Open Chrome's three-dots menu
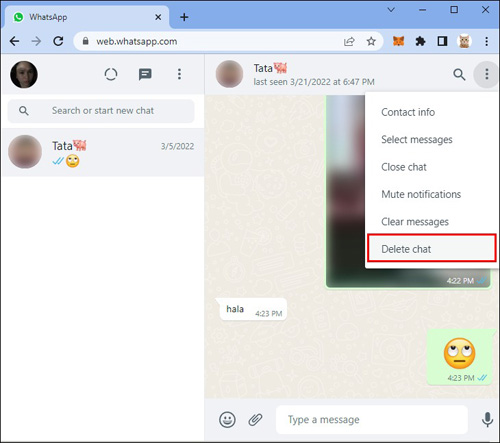Viewport: 500px width, 443px height. [487, 41]
